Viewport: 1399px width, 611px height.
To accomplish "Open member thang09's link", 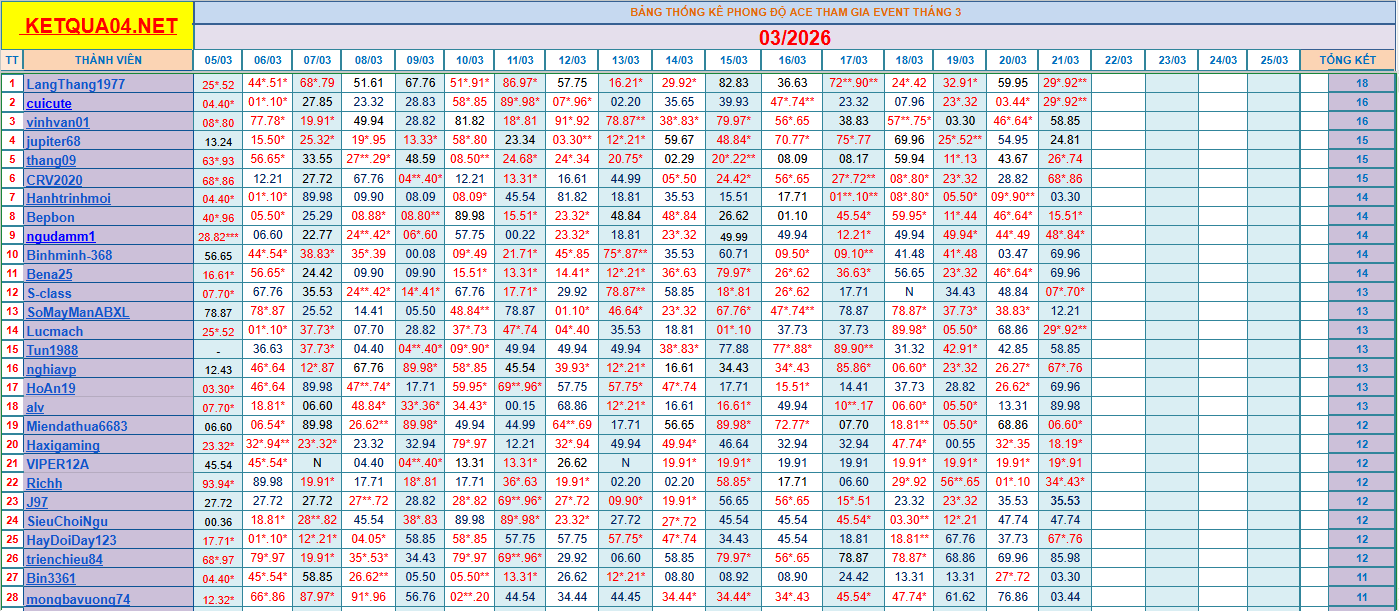I will coord(51,161).
